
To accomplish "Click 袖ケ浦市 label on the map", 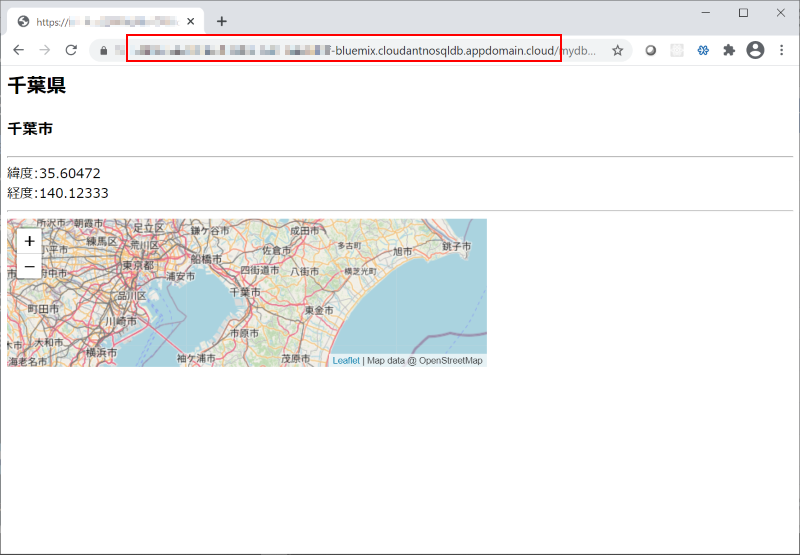I will point(196,359).
